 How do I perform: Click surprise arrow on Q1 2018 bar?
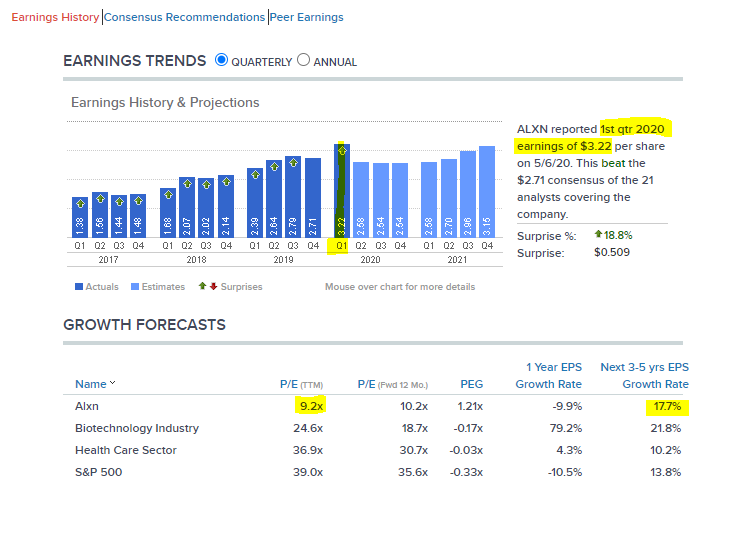point(168,195)
